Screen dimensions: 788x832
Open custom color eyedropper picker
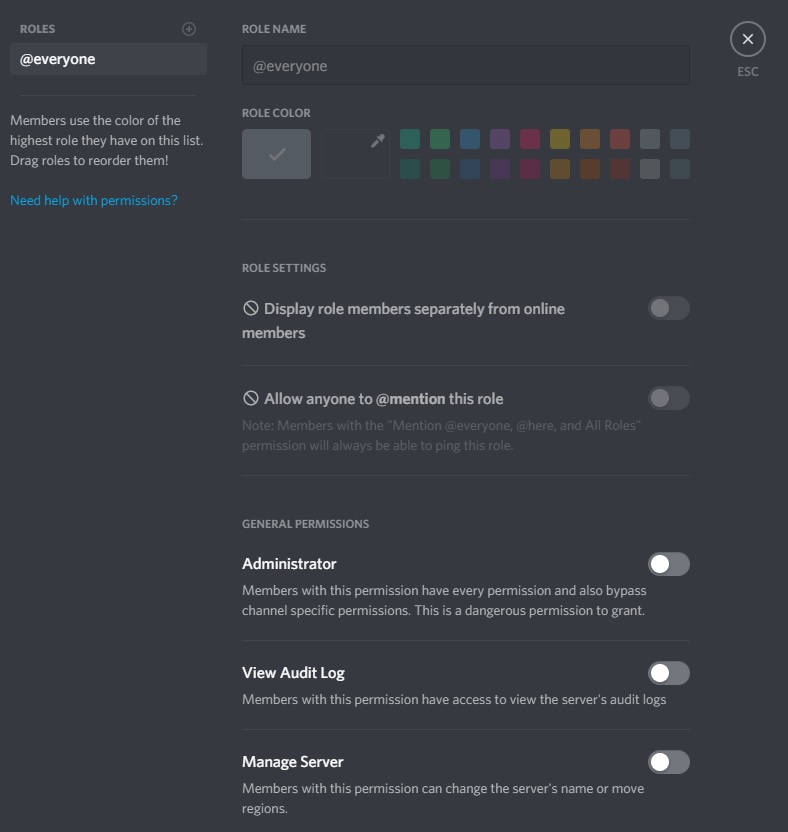pyautogui.click(x=356, y=154)
